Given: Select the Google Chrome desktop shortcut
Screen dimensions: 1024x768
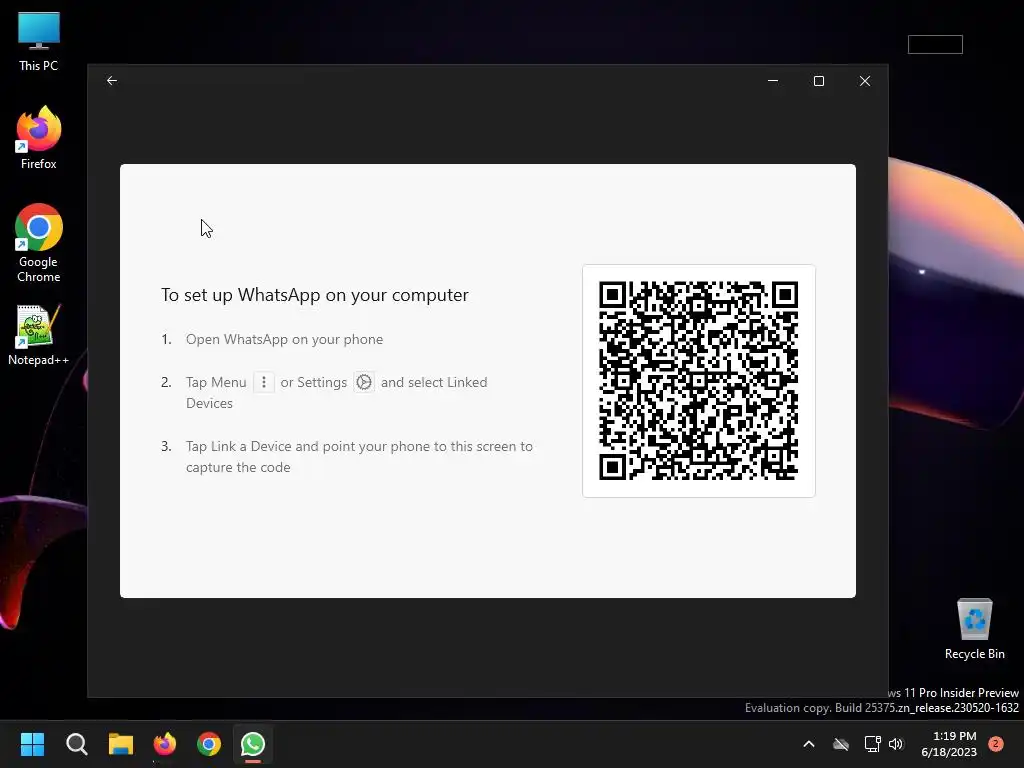Looking at the screenshot, I should [39, 244].
